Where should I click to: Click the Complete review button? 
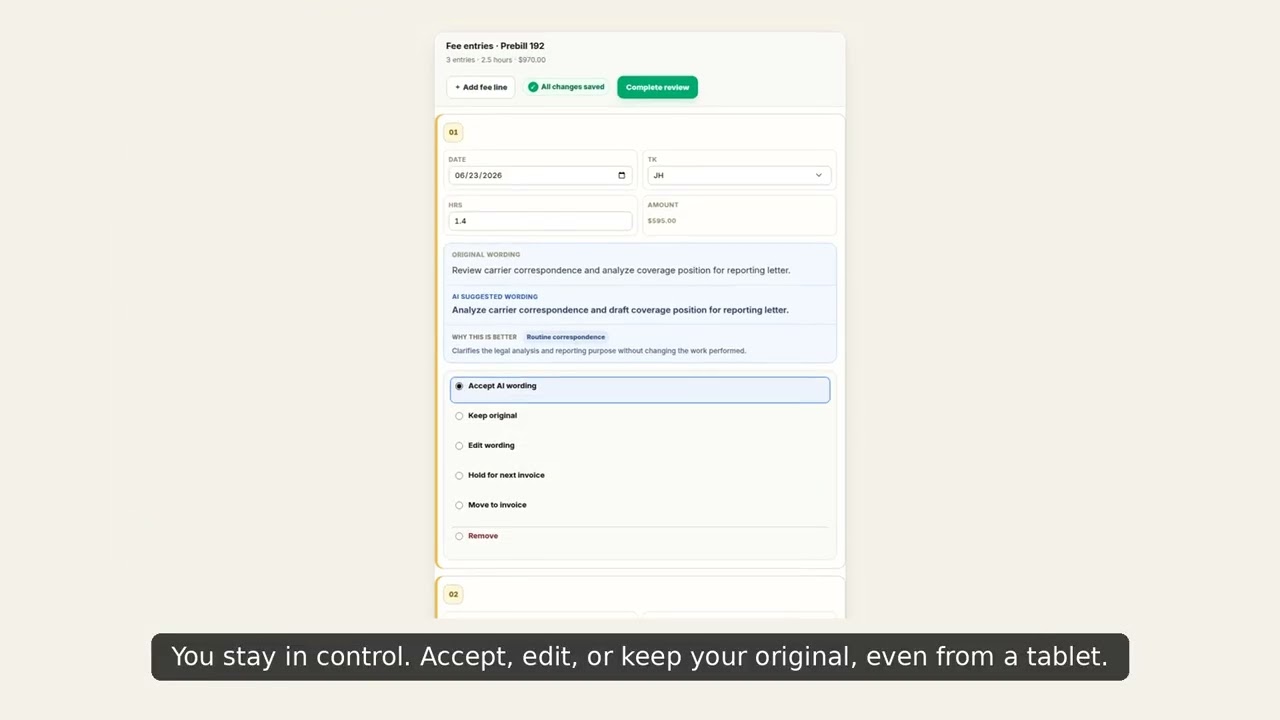pos(657,87)
